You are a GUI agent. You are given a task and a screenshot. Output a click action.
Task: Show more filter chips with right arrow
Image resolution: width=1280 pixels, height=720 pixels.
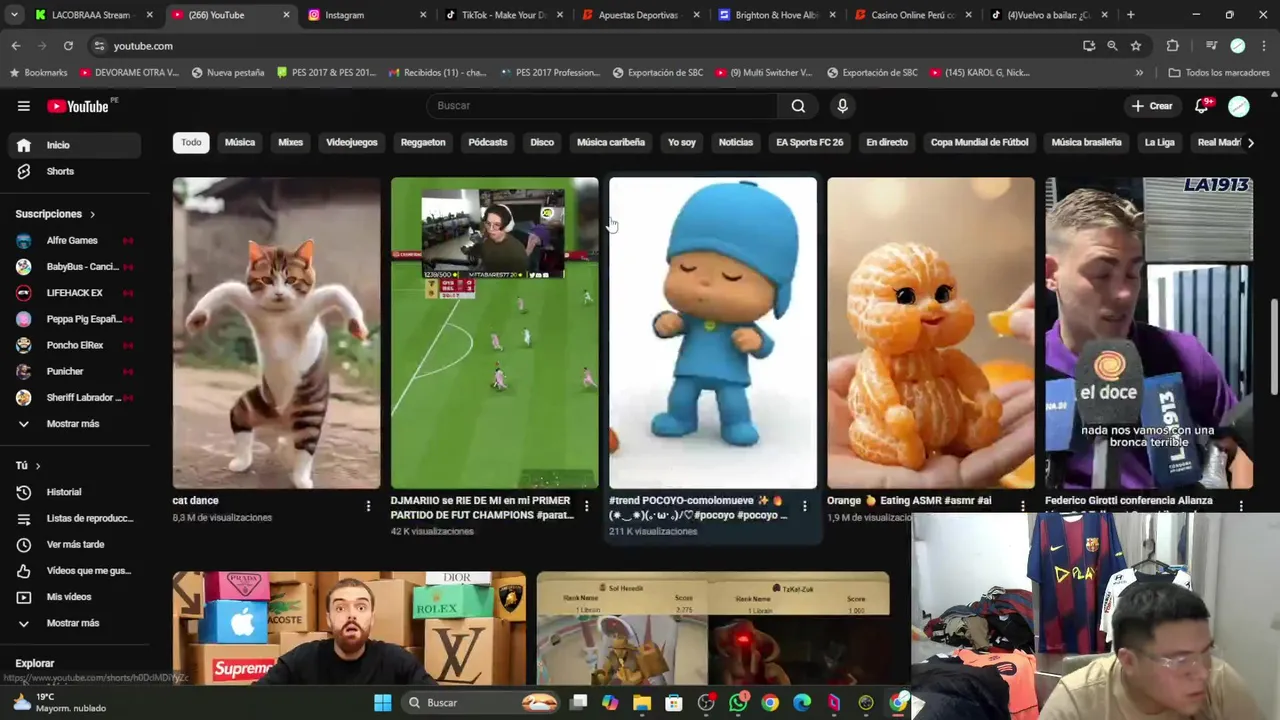[1250, 143]
